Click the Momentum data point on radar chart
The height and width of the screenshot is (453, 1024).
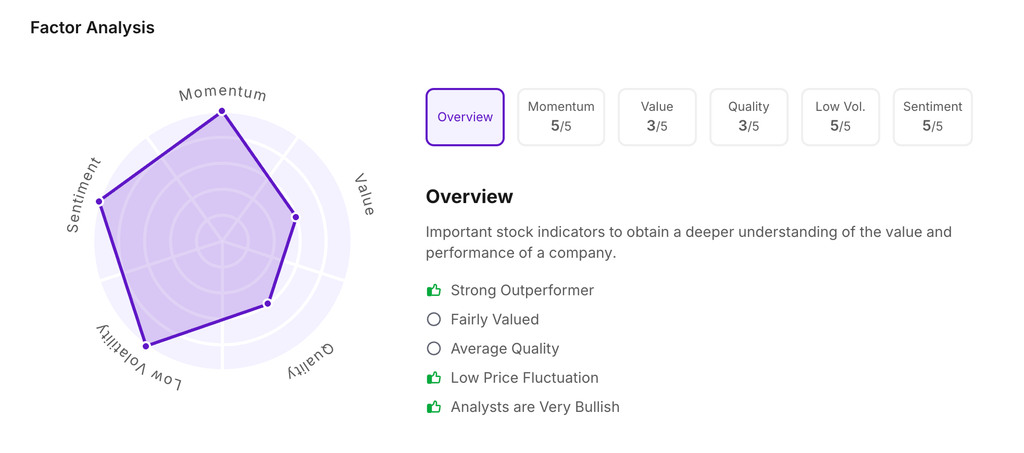tap(222, 111)
